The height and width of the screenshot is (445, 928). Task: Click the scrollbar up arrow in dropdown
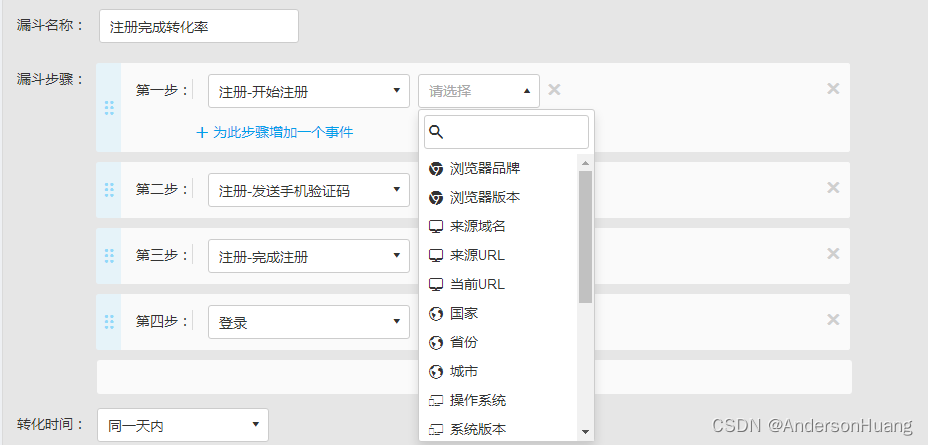pos(585,163)
